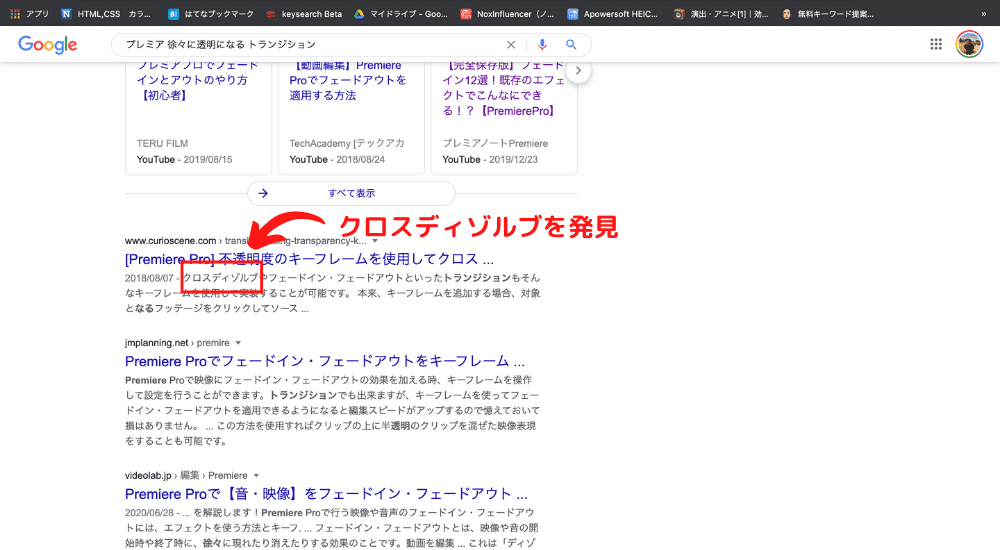Click the Google logo
1000x550 pixels.
pos(48,44)
